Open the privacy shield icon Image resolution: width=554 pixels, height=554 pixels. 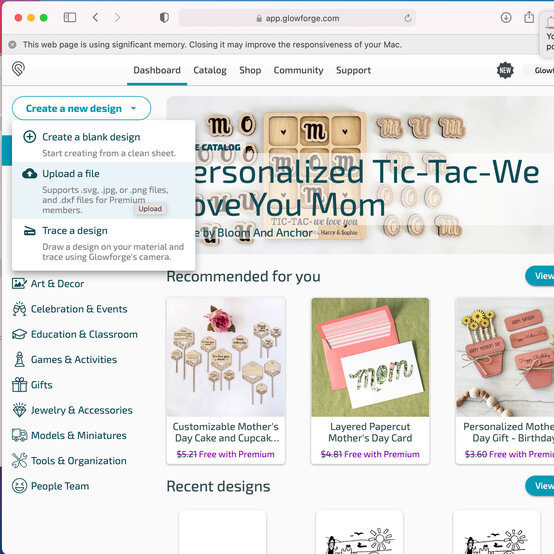(164, 17)
